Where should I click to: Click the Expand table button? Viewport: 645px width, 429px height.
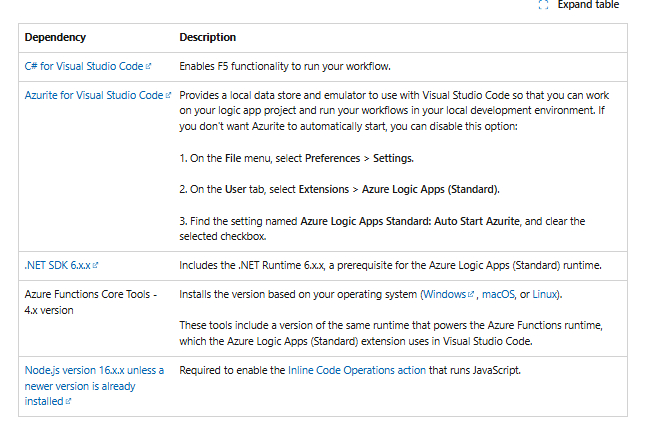coord(579,5)
